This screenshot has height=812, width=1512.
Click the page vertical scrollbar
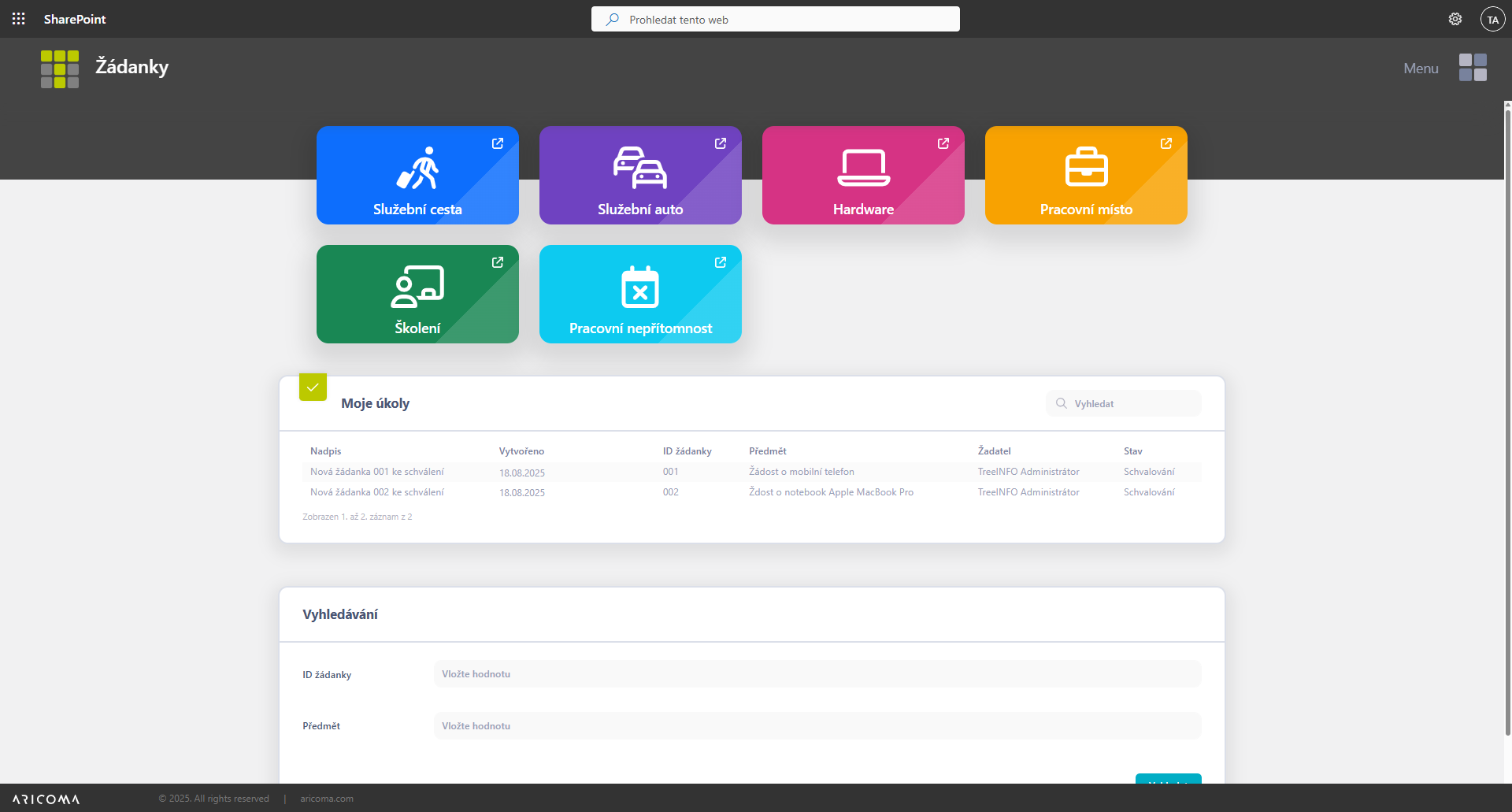click(1507, 417)
